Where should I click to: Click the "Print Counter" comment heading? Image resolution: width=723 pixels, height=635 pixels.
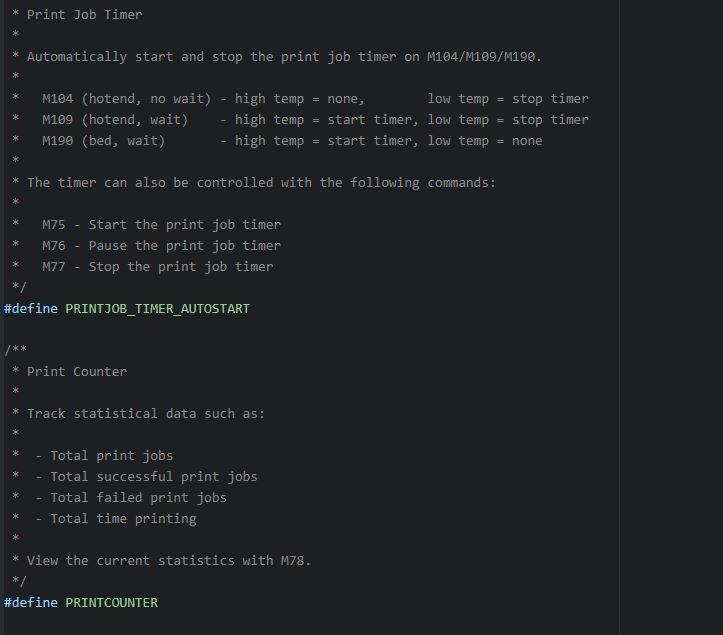77,371
